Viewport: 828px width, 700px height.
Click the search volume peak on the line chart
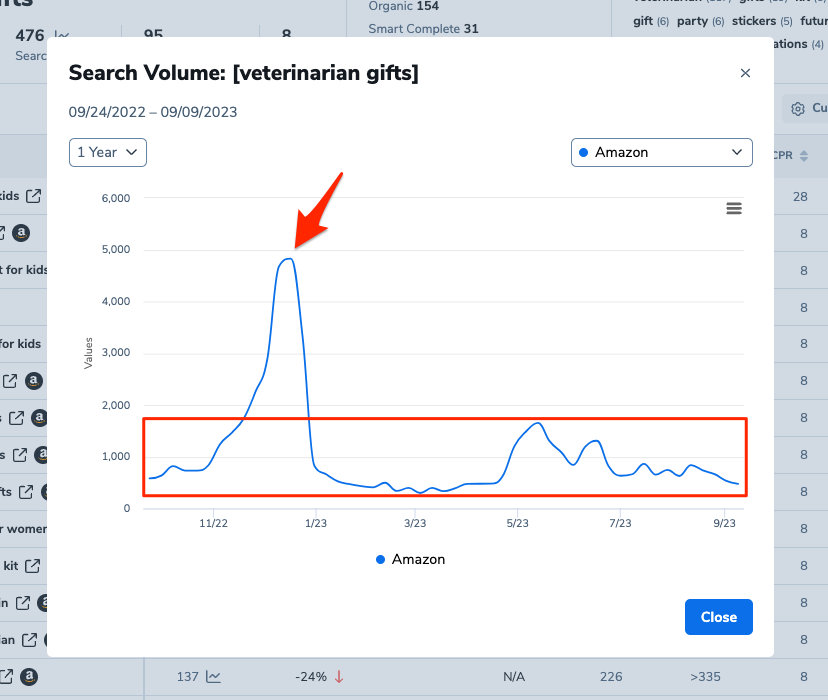click(288, 259)
